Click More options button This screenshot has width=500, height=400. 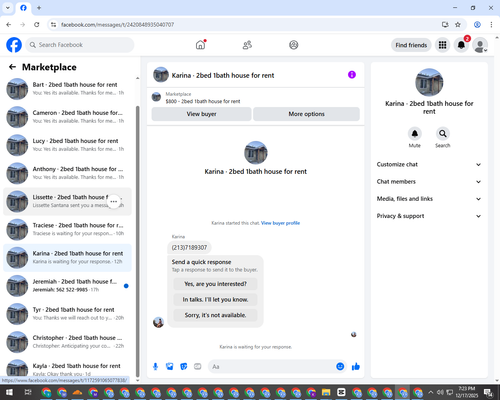306,114
